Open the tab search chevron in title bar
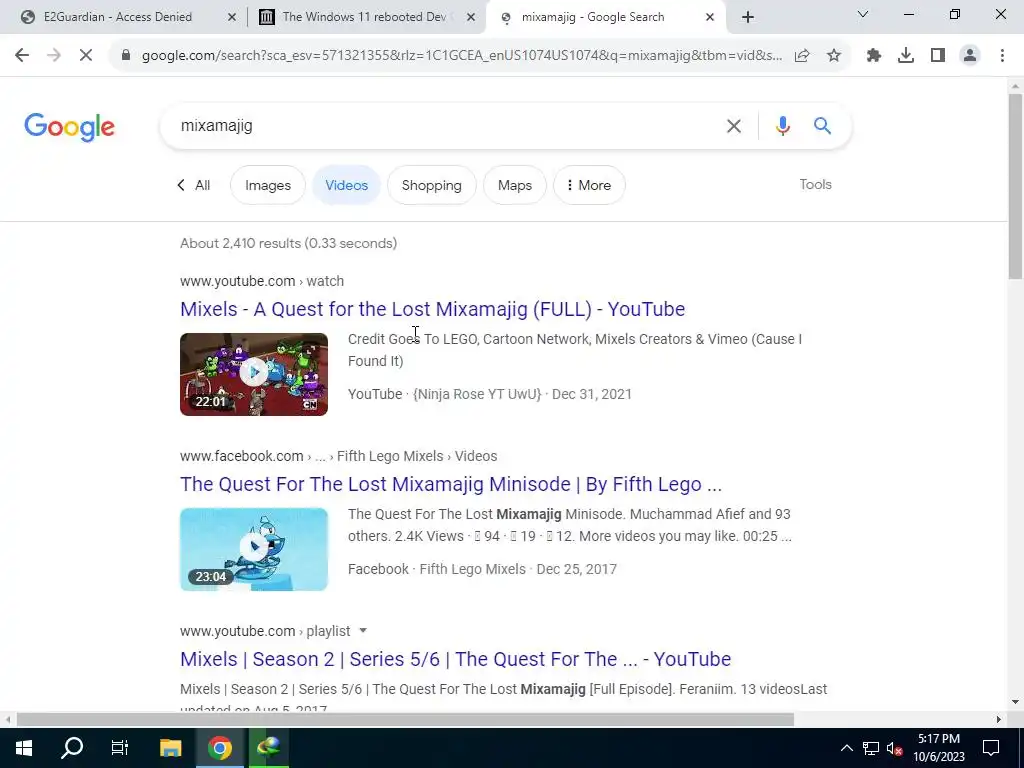The image size is (1024, 768). (x=863, y=14)
